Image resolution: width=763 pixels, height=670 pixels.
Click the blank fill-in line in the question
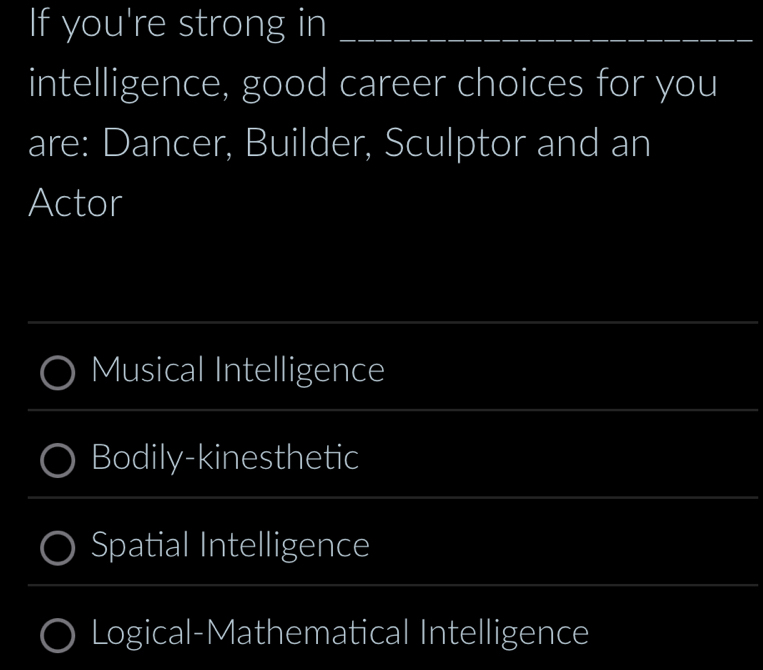[x=546, y=36]
